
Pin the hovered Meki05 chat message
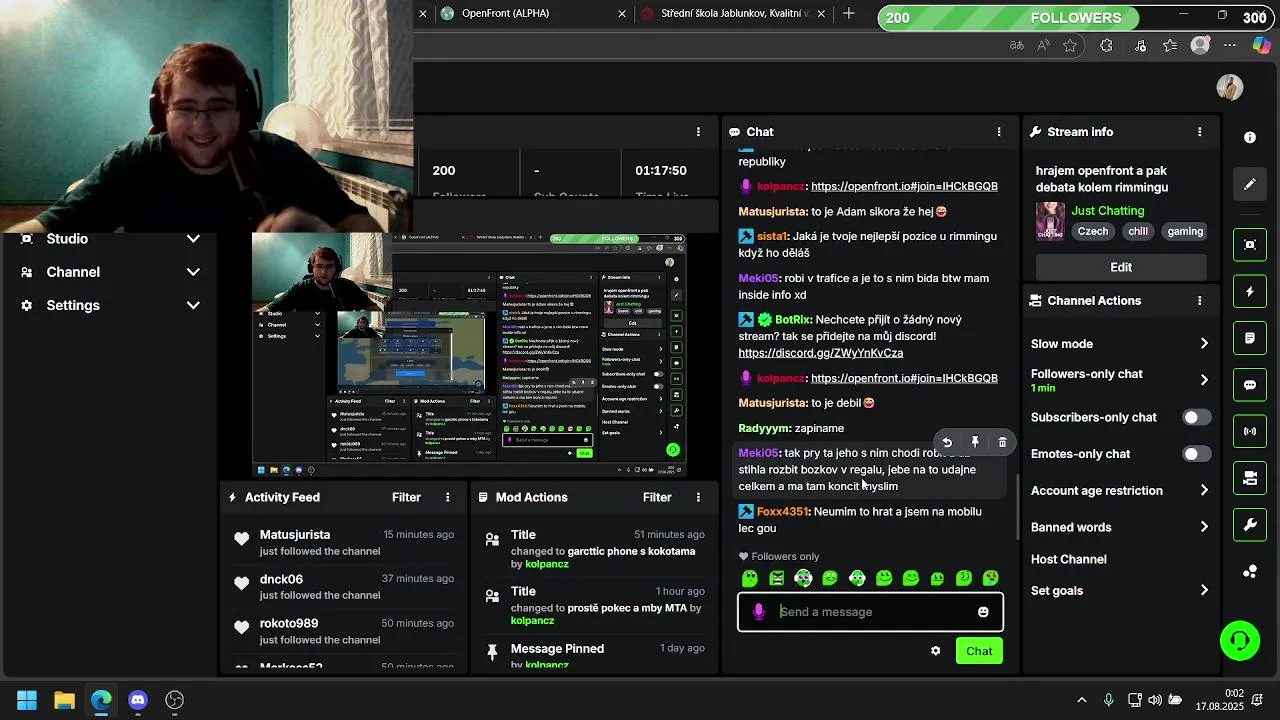975,442
